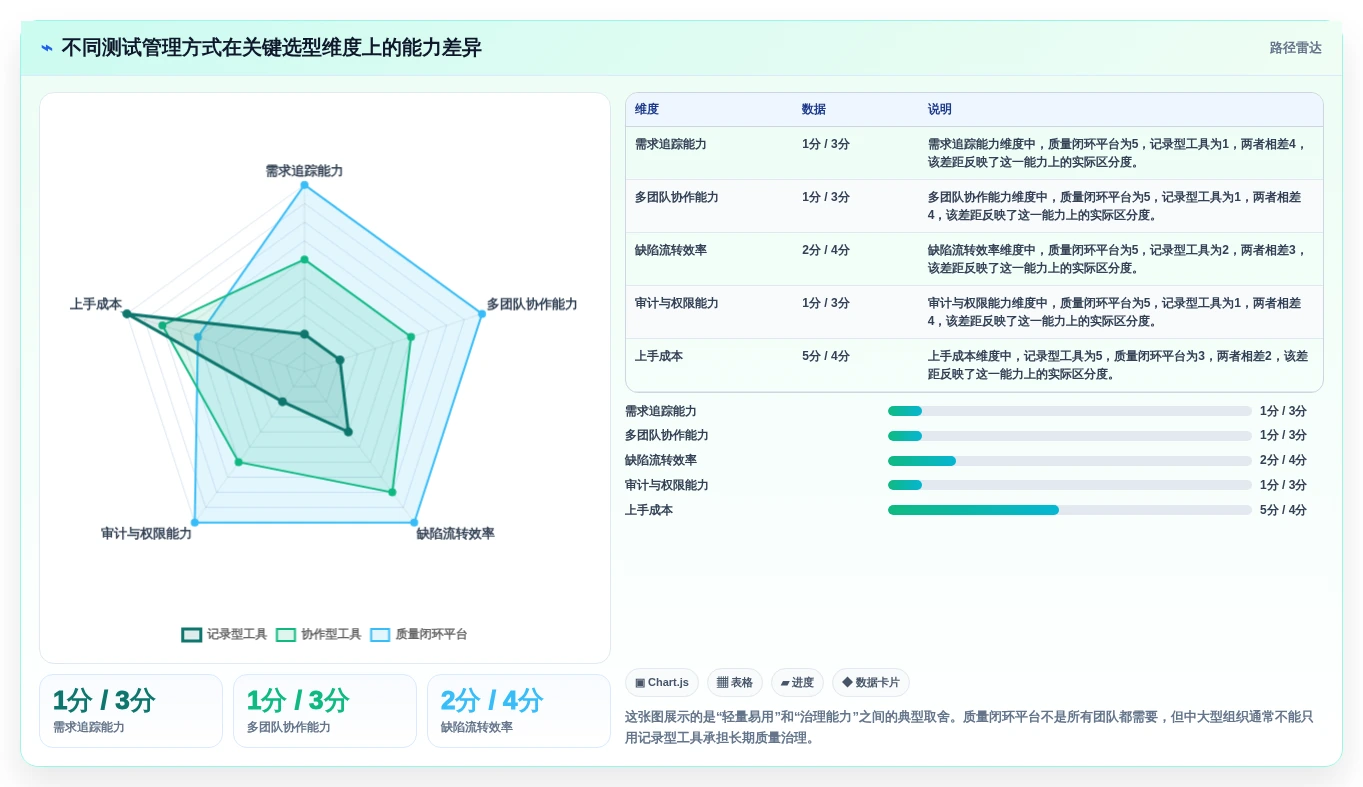Click the 数据卡片 chip

871,683
